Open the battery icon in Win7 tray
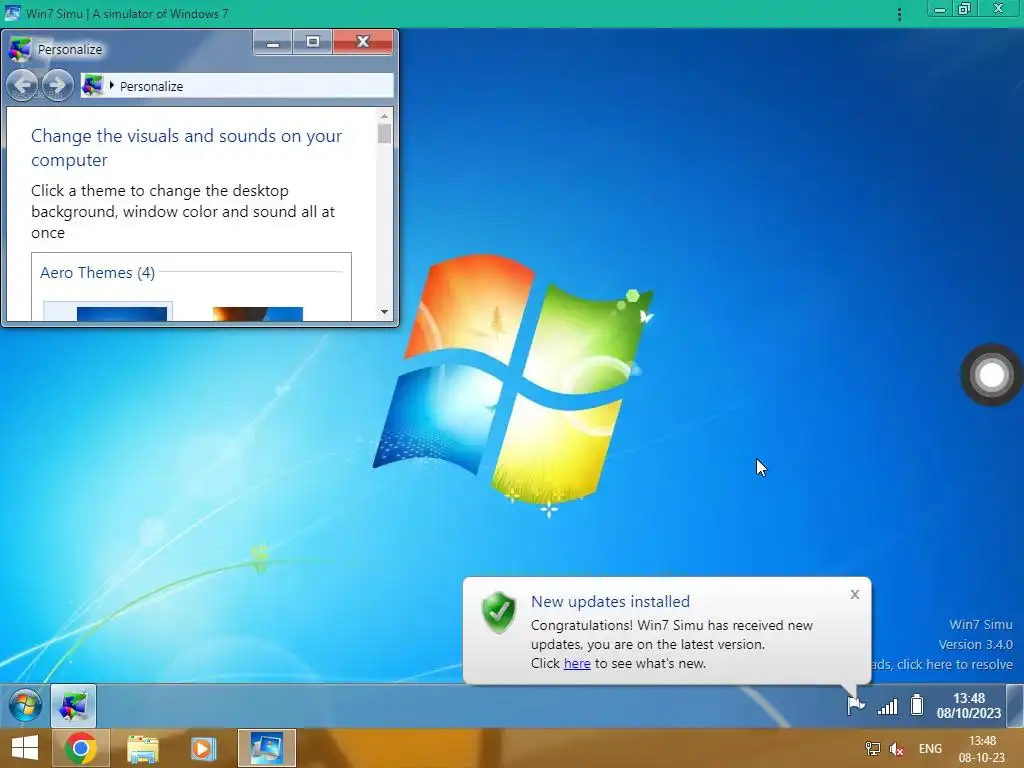The height and width of the screenshot is (768, 1024). 917,705
